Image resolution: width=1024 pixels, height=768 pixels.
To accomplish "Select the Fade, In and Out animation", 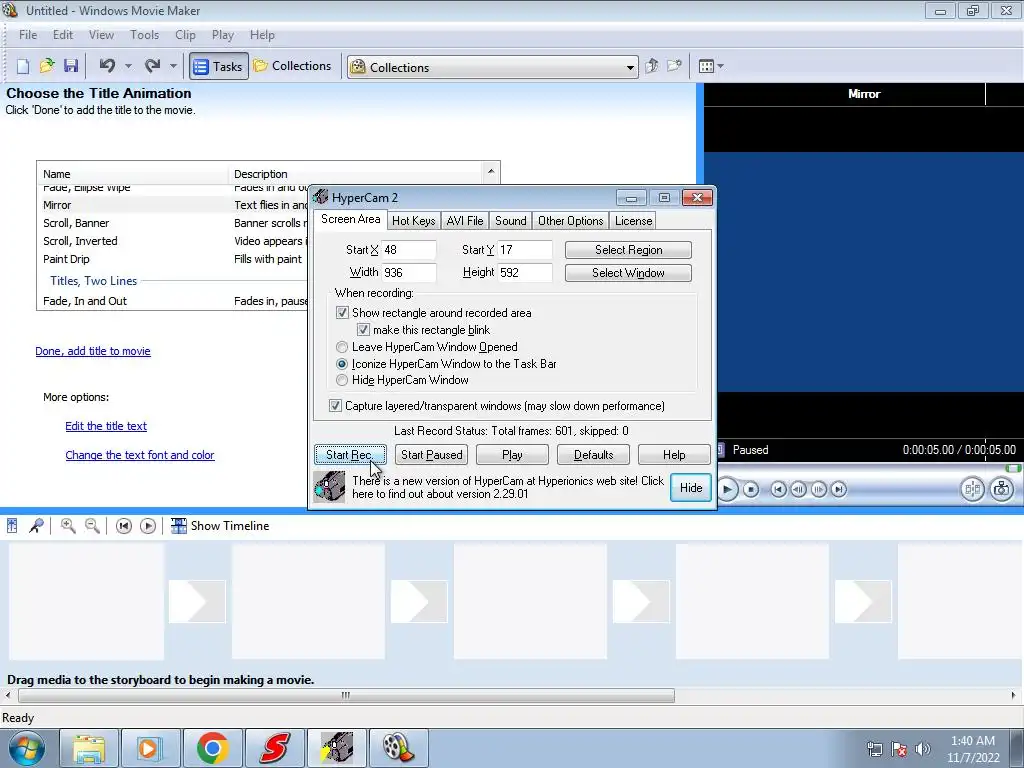I will [x=172, y=300].
